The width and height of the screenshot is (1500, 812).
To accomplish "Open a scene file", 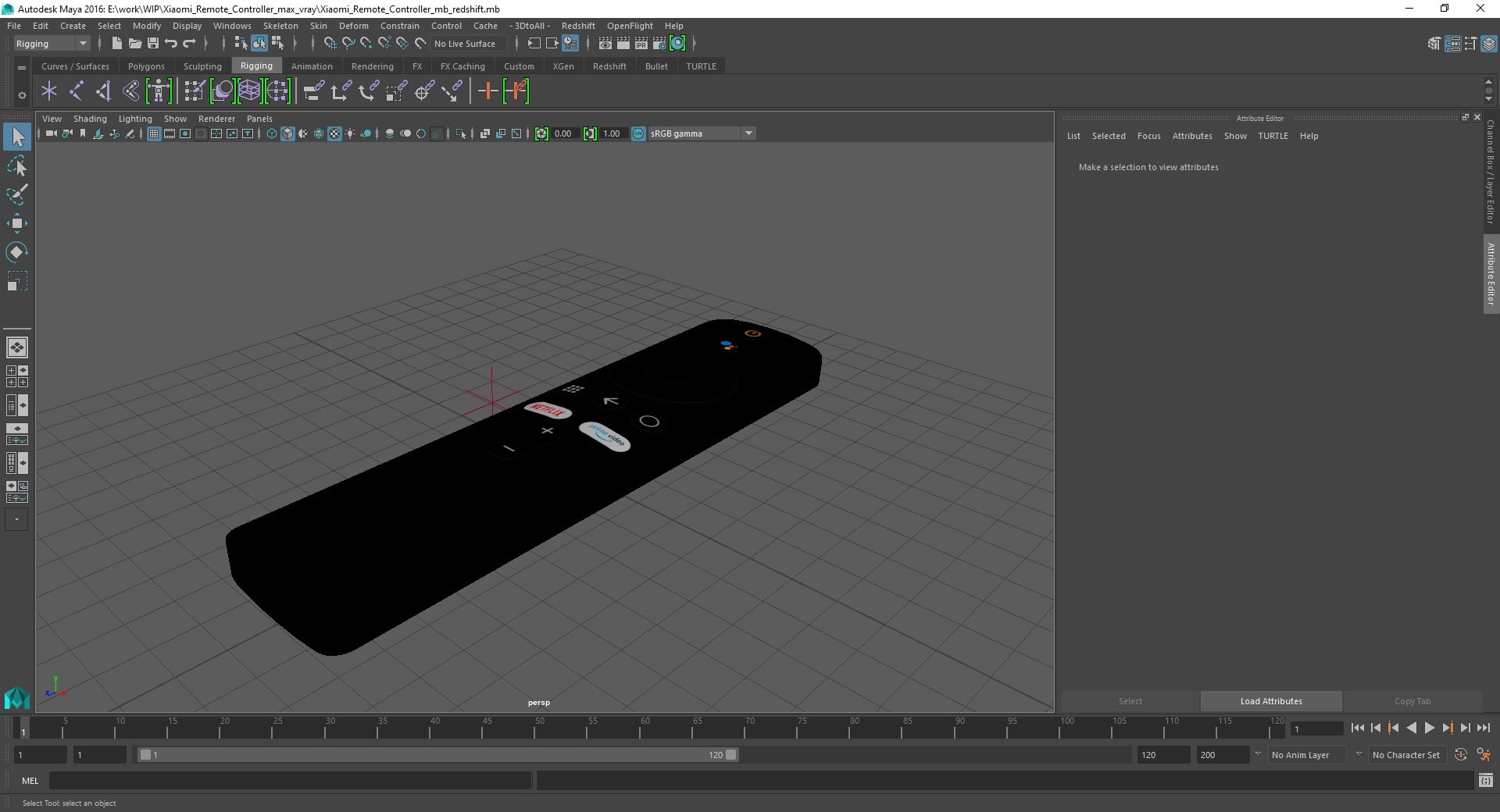I will (x=135, y=44).
